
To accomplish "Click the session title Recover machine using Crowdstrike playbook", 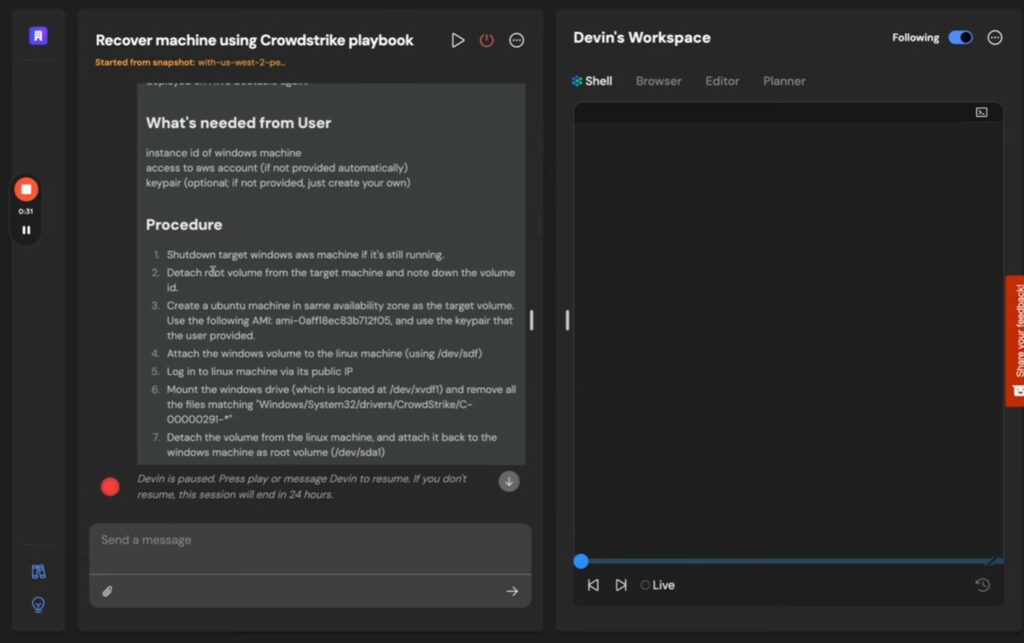I will tap(254, 40).
